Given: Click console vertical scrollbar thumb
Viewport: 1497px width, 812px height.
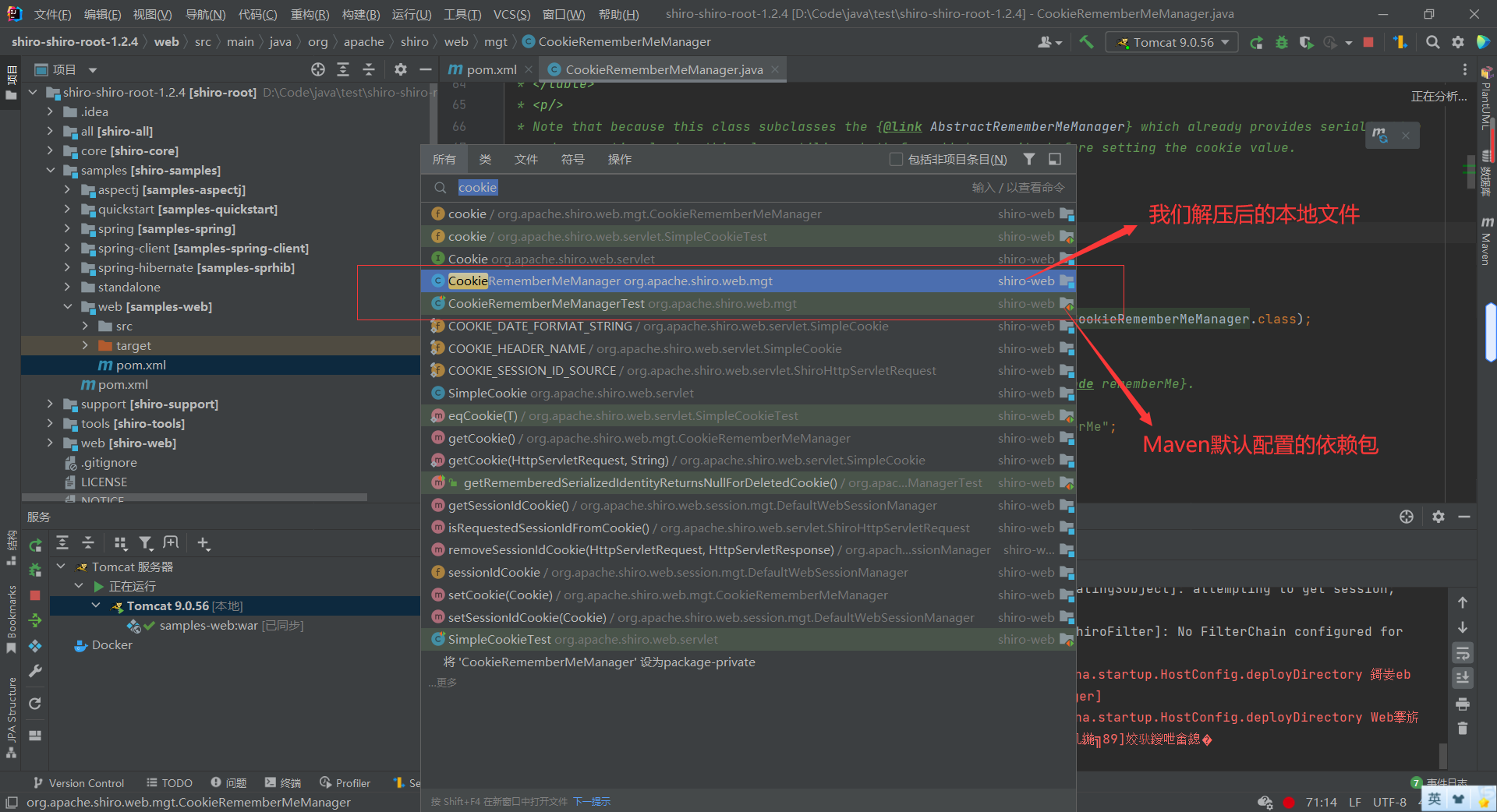Looking at the screenshot, I should coord(1443,755).
